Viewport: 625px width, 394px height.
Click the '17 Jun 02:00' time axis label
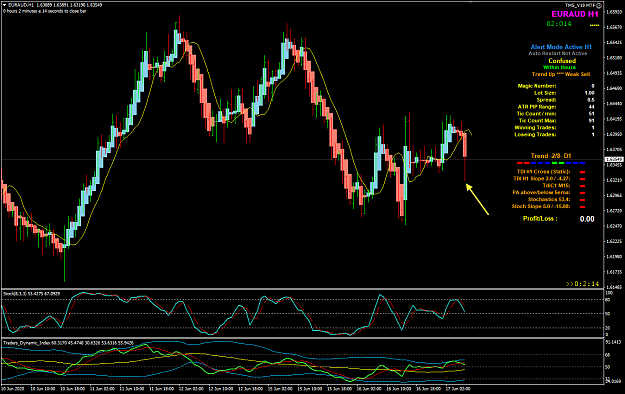pyautogui.click(x=457, y=388)
